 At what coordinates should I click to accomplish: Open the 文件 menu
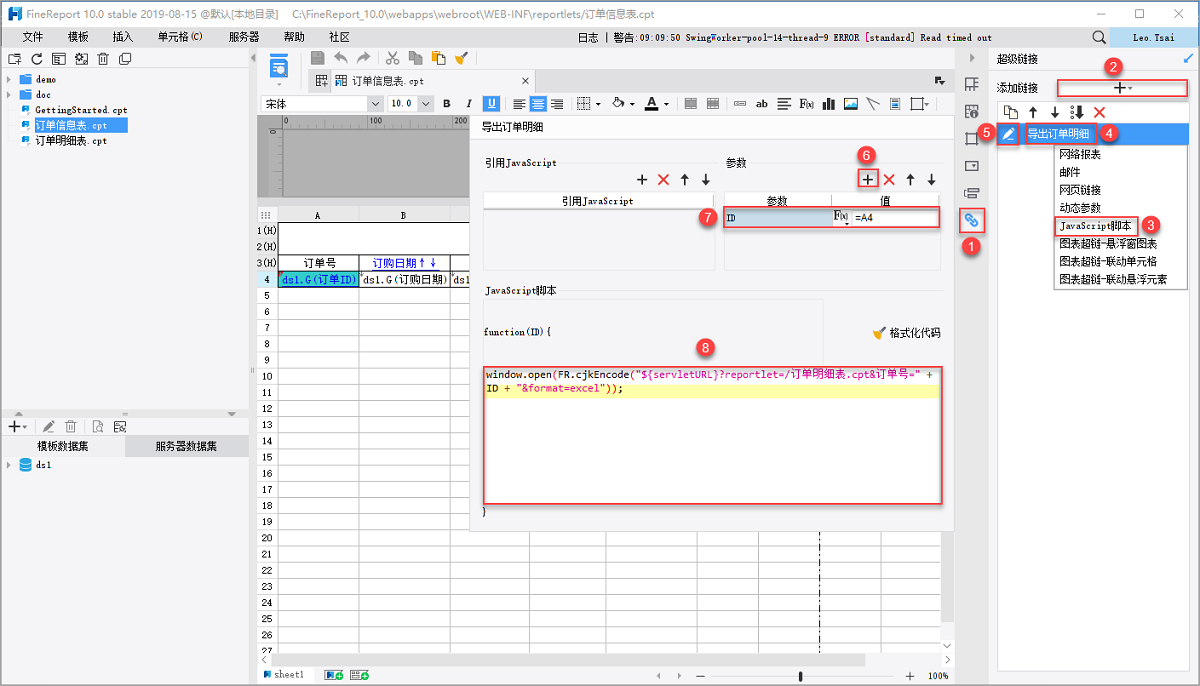click(x=33, y=37)
